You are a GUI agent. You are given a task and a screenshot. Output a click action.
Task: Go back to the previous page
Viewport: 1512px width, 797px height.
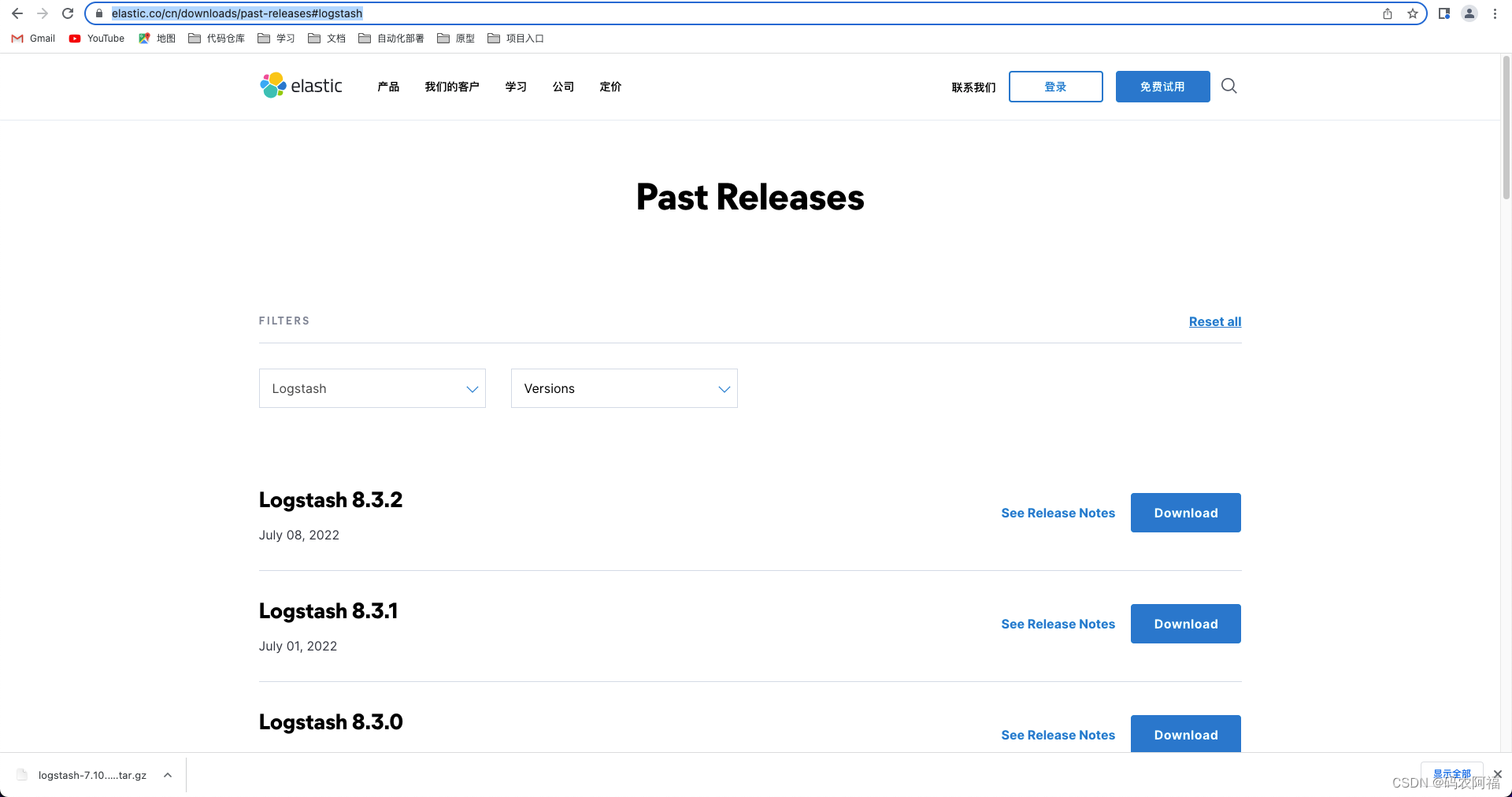tap(17, 13)
